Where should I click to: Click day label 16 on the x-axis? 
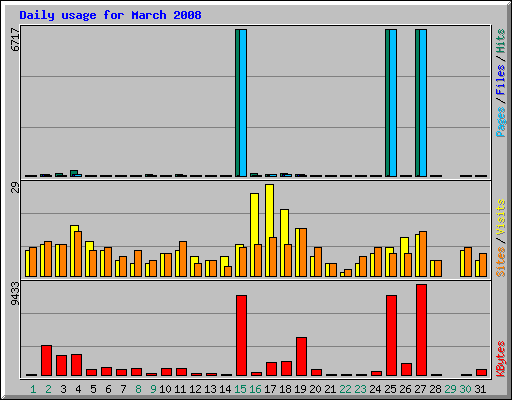click(255, 389)
